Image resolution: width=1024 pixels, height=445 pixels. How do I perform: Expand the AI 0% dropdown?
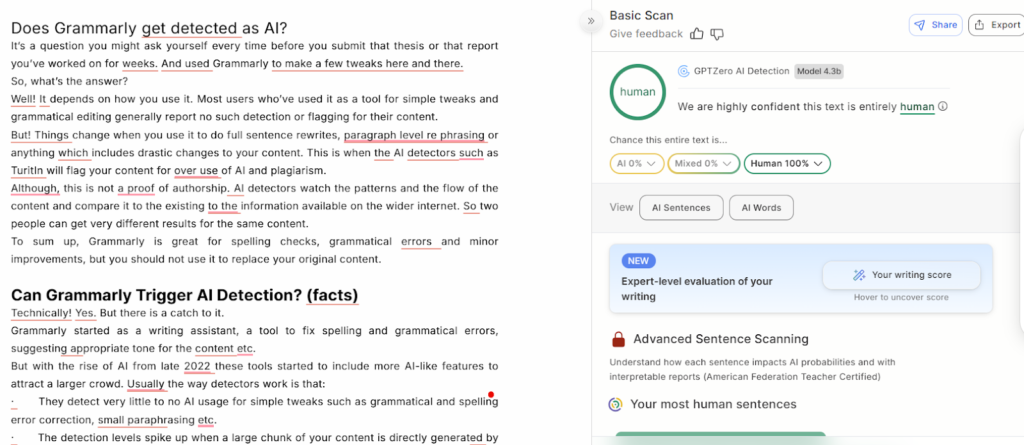(637, 163)
